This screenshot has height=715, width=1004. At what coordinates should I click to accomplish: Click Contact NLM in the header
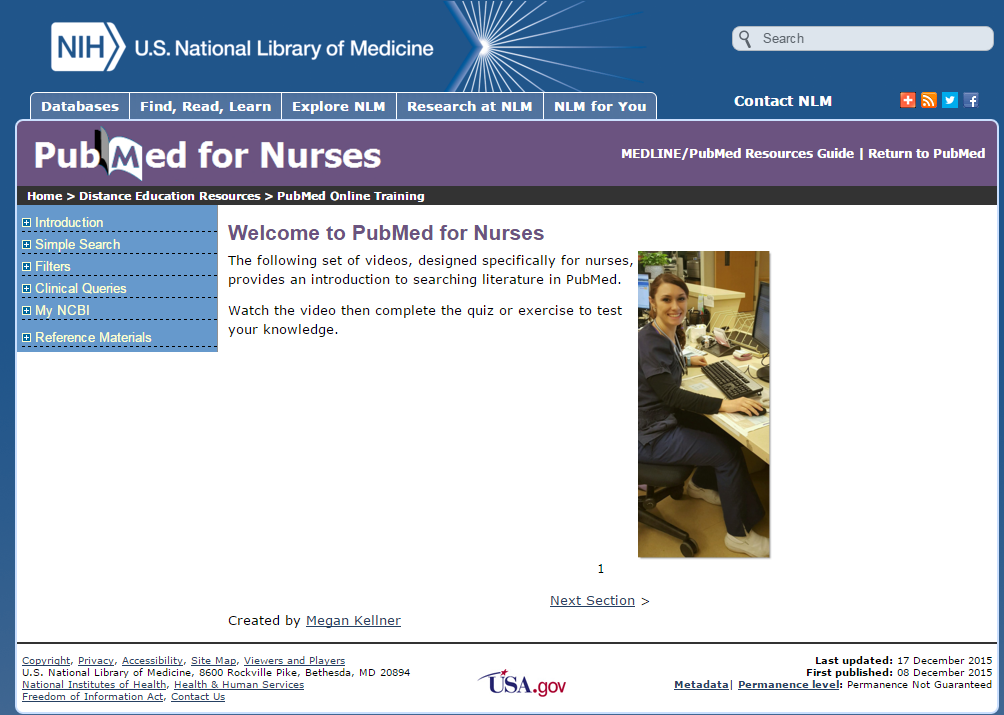[x=782, y=101]
